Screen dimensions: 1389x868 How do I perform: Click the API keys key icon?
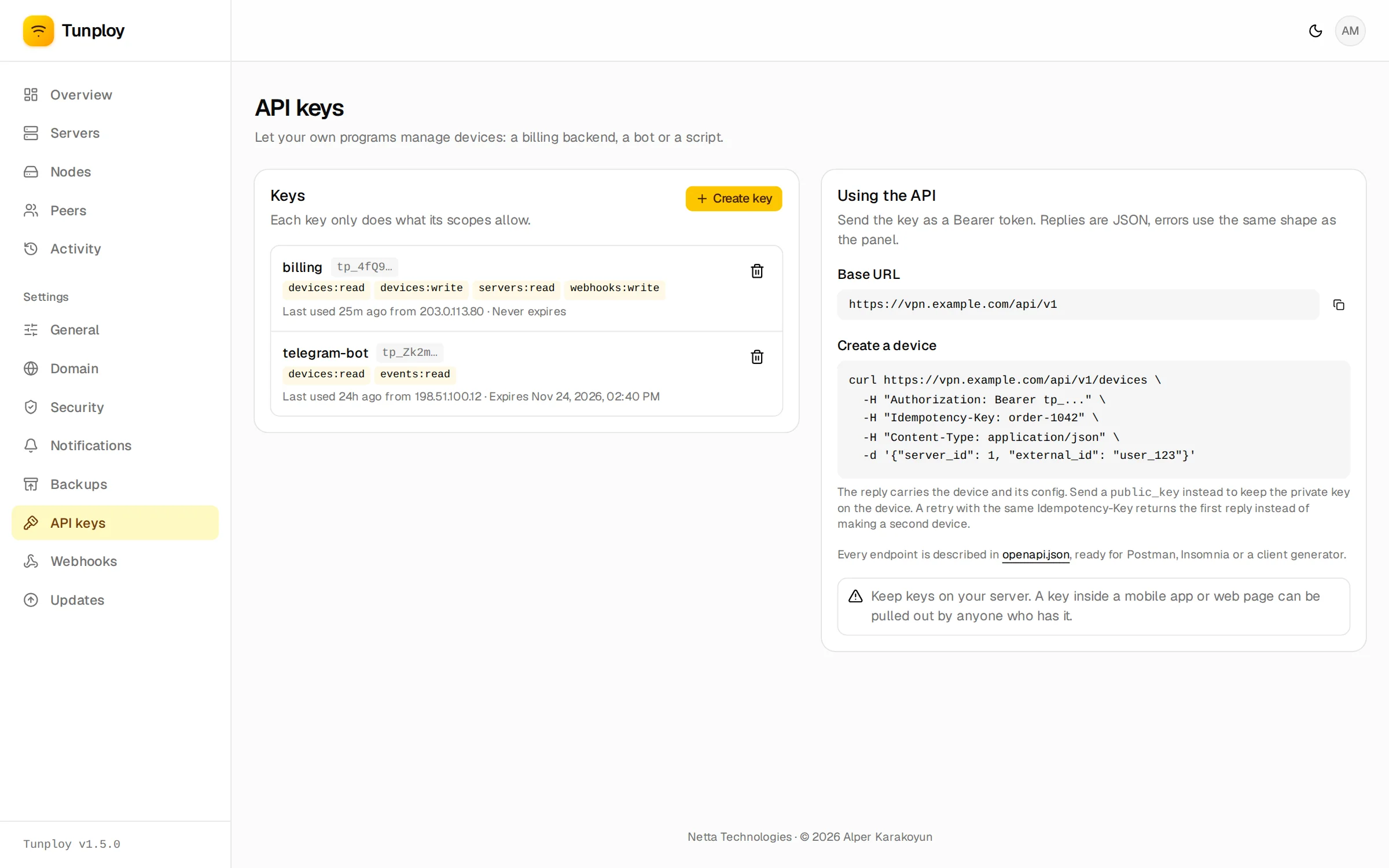[x=31, y=523]
